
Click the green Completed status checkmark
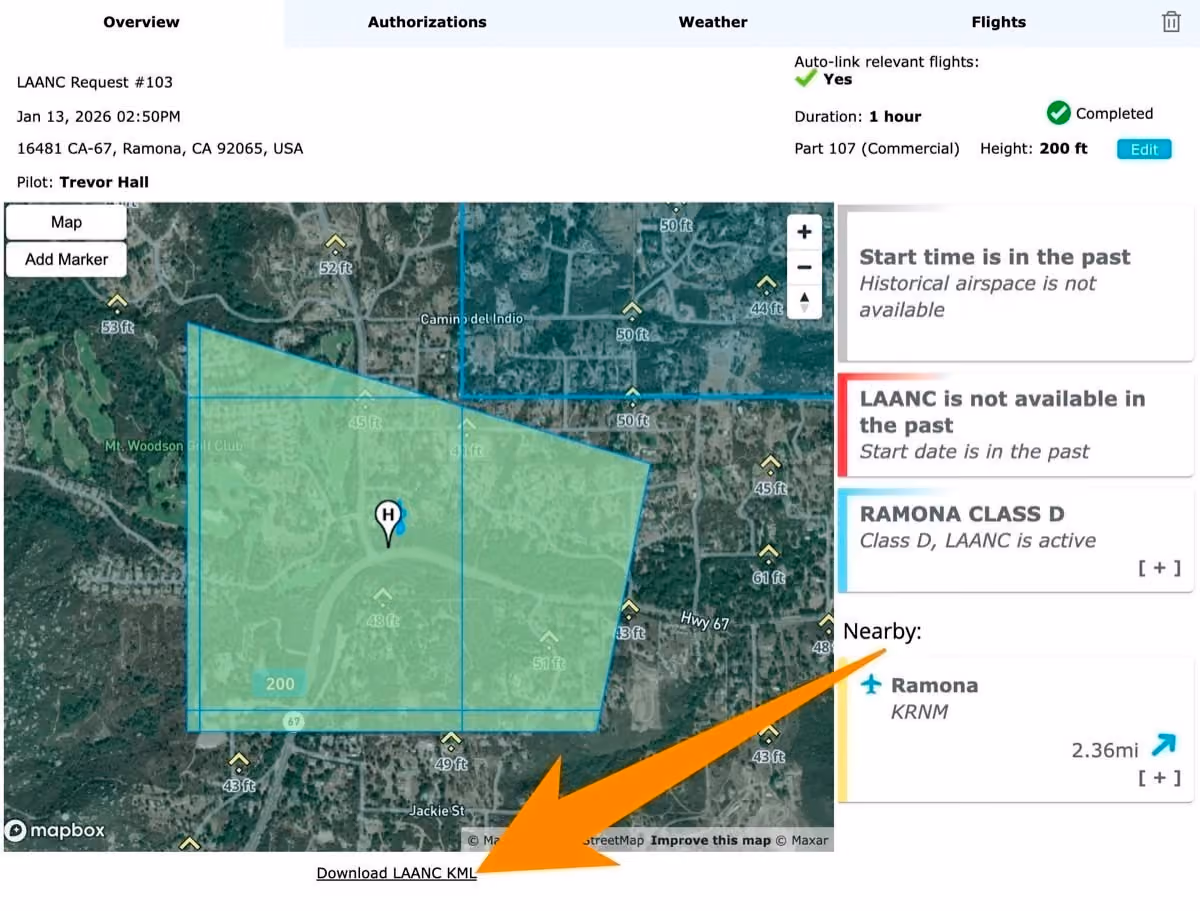point(1058,113)
